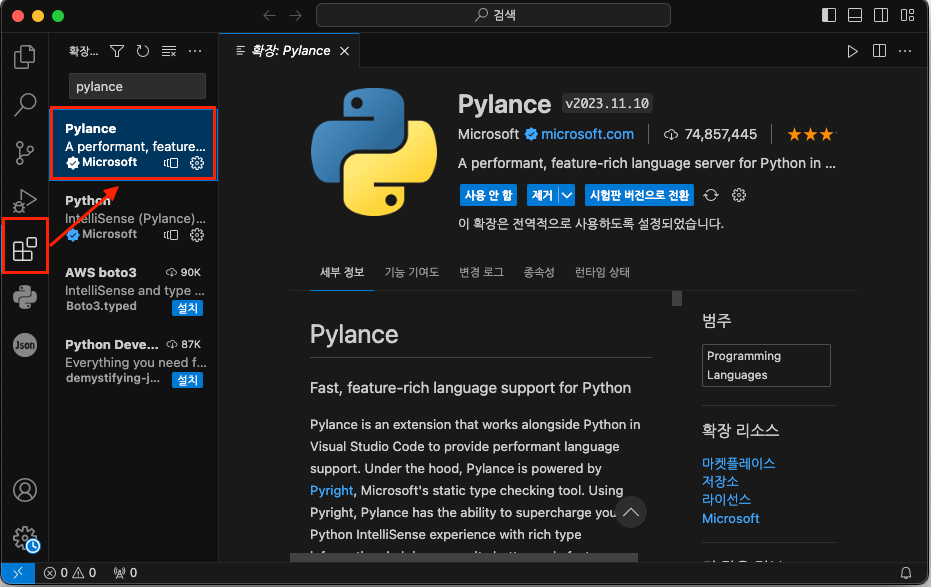Click the readme vertical scrollbar thumb

click(x=677, y=298)
